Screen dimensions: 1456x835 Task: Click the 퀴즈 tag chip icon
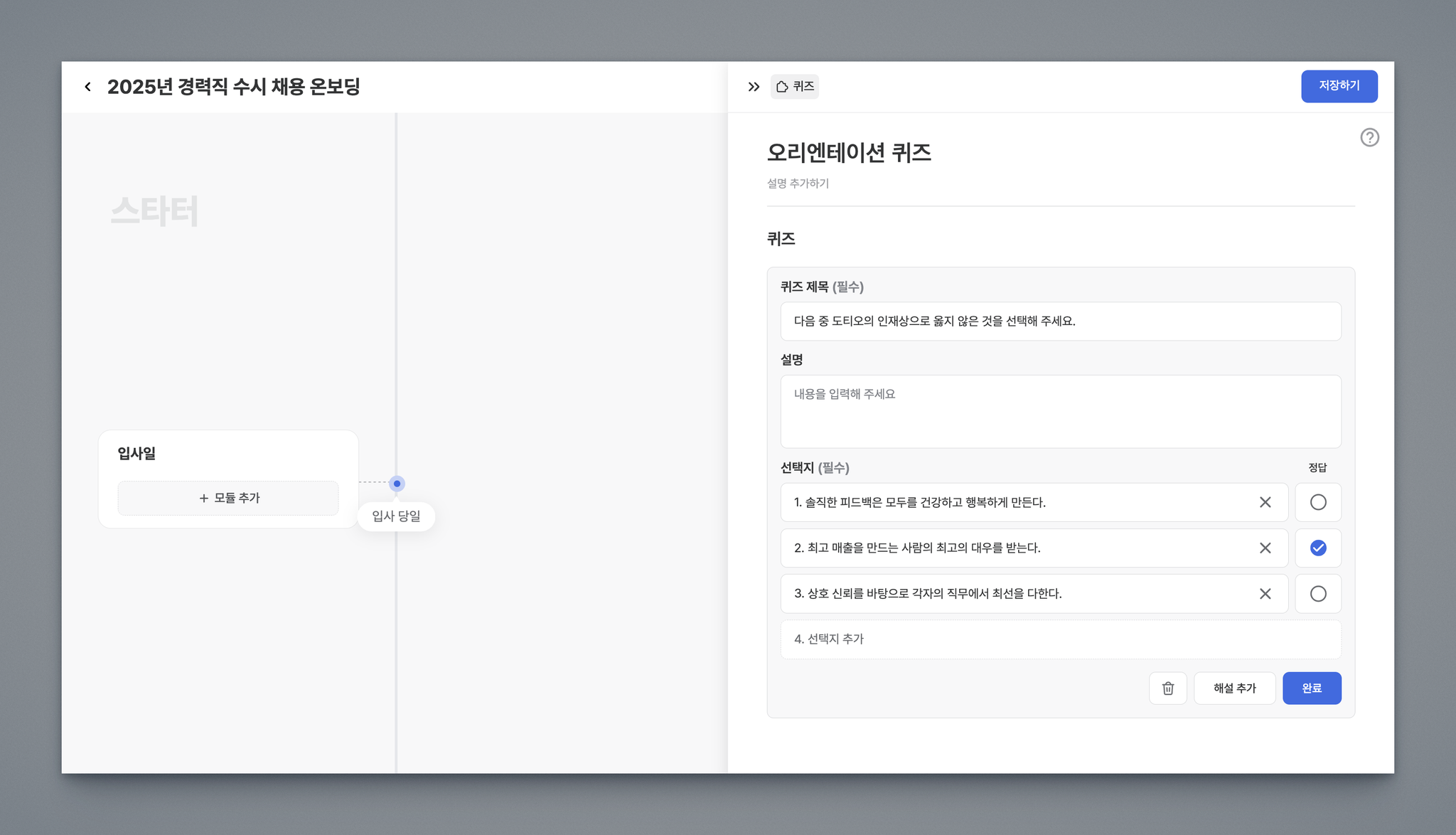[x=782, y=87]
